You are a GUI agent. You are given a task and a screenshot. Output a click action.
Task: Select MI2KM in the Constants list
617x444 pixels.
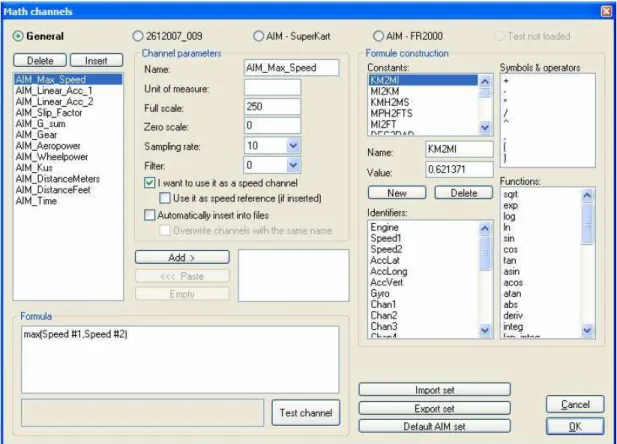click(423, 91)
